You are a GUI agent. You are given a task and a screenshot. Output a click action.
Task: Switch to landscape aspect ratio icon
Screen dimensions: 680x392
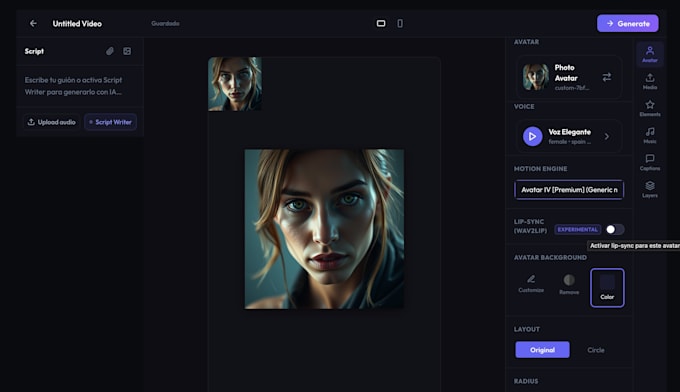coord(381,23)
